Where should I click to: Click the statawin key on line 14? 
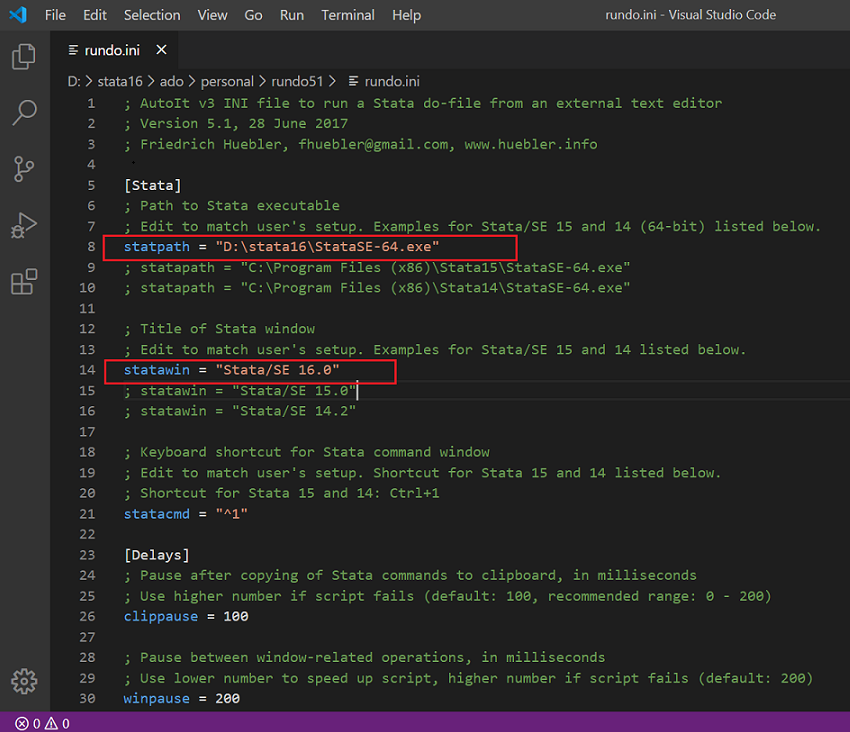click(x=157, y=370)
